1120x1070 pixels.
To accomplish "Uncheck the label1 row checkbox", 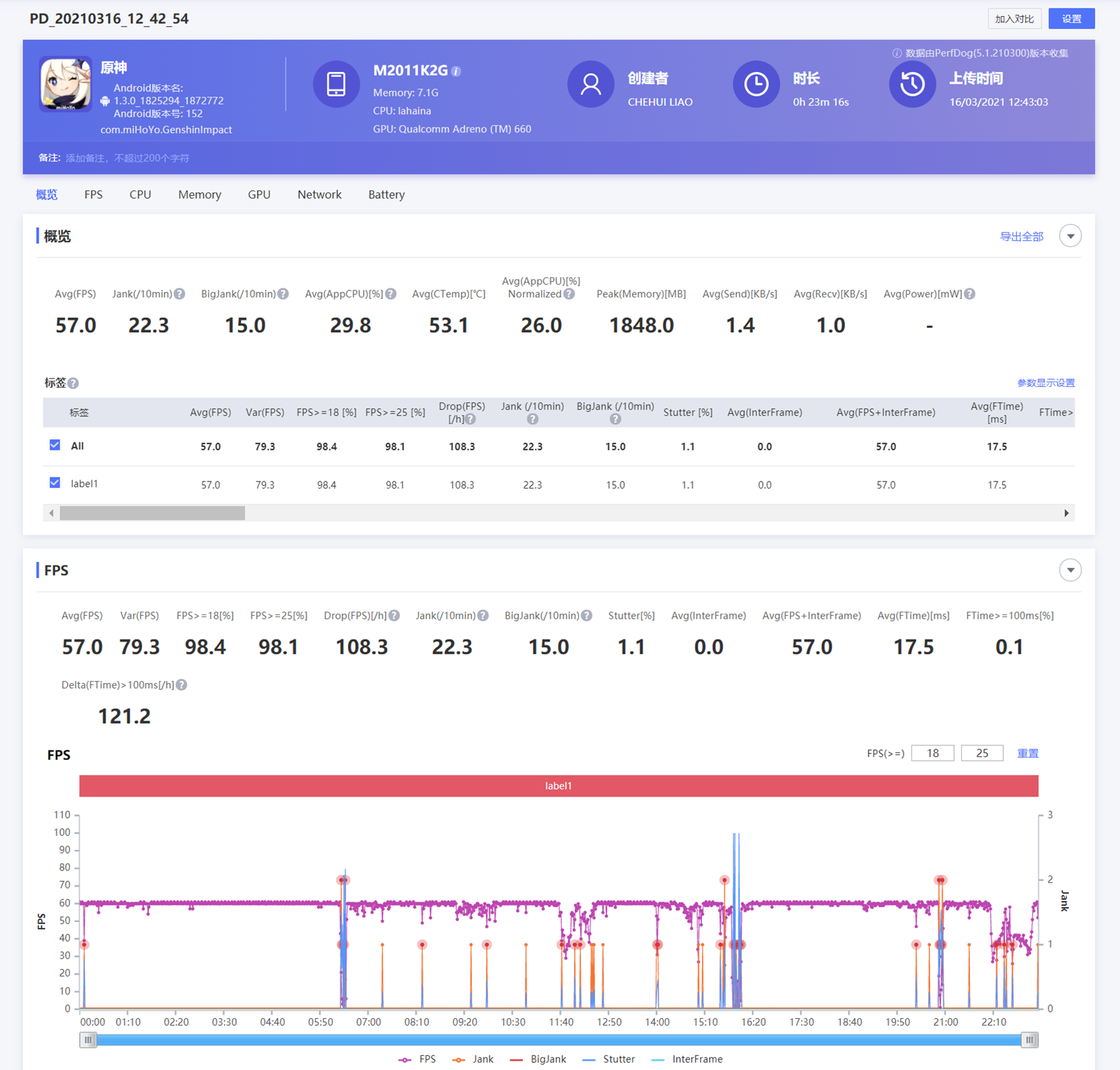I will 55,483.
